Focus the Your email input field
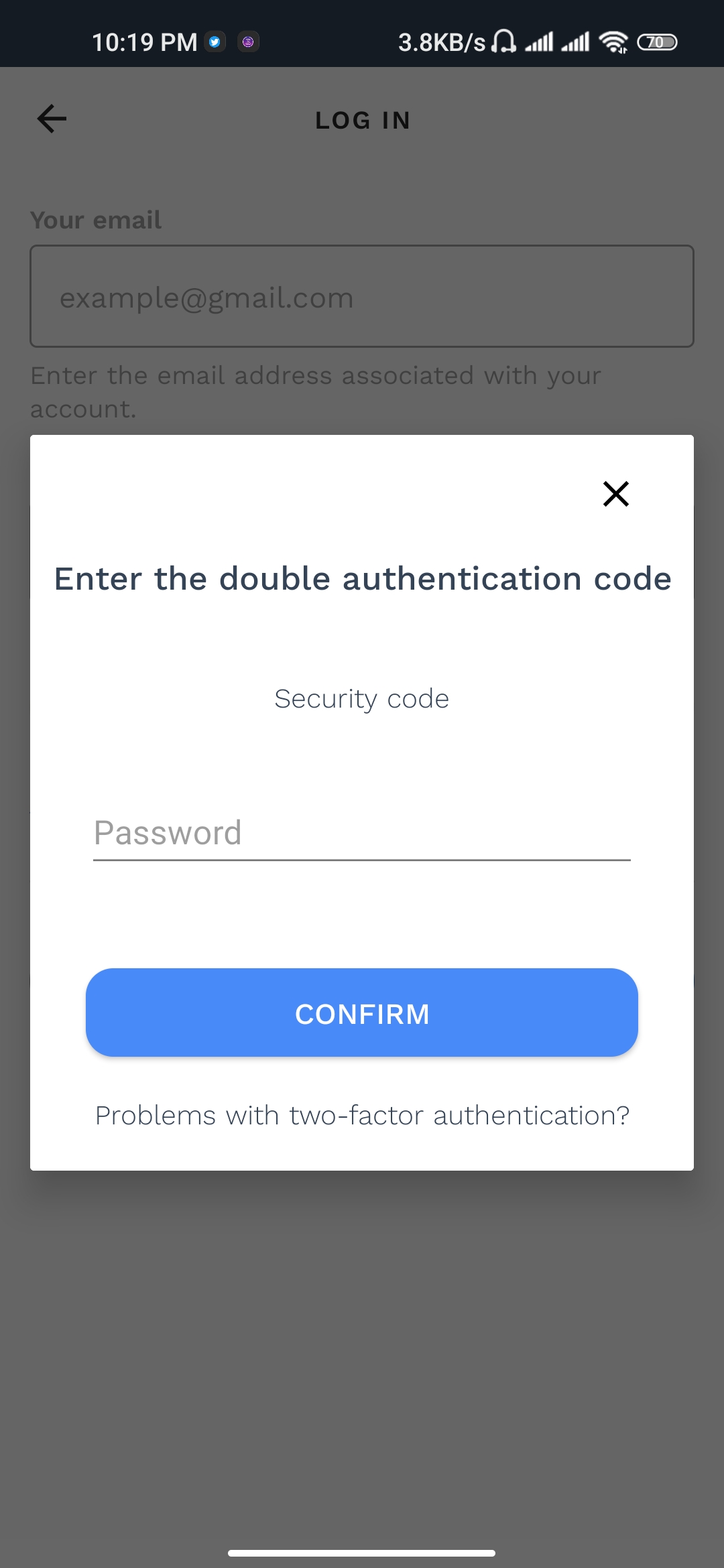Viewport: 724px width, 1568px height. tap(362, 296)
